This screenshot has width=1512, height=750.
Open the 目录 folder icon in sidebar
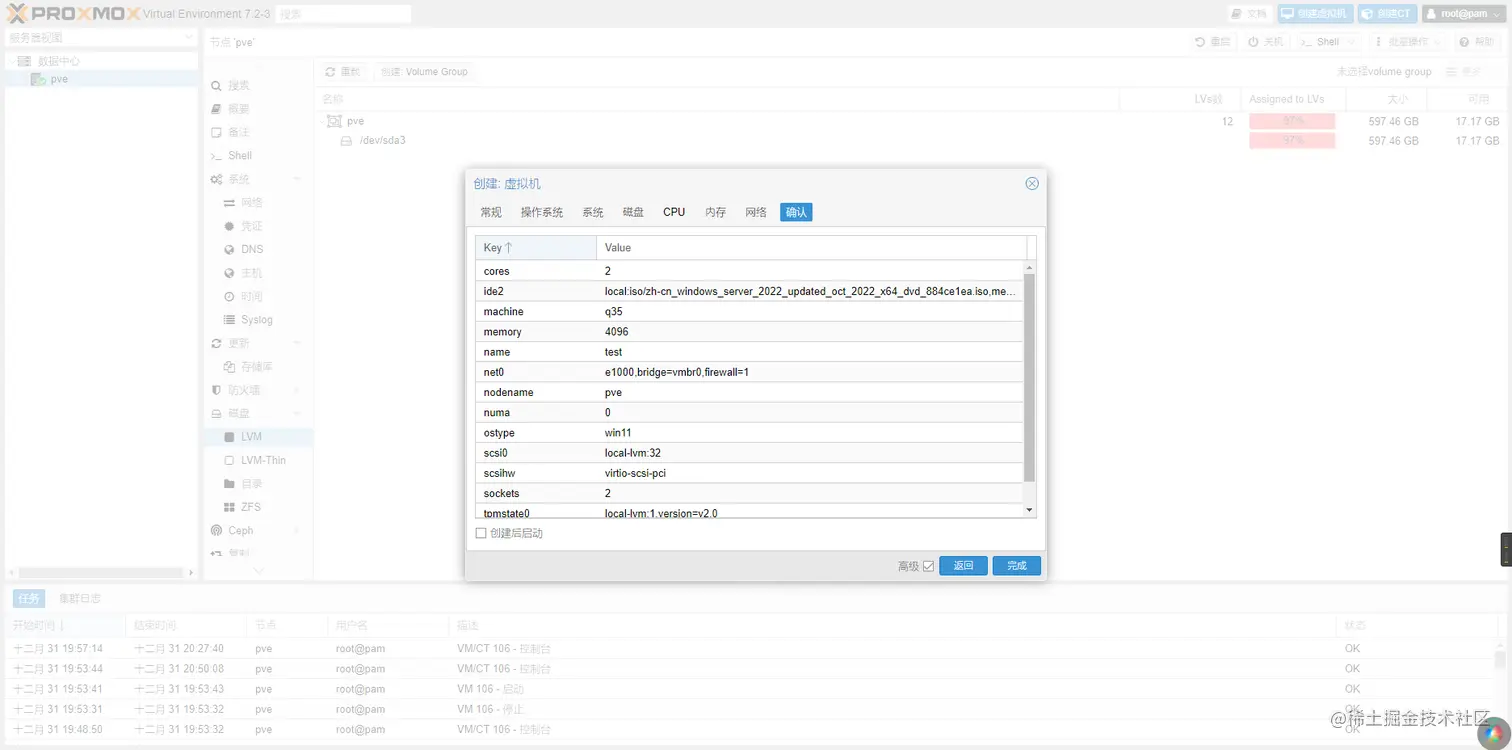[x=230, y=484]
